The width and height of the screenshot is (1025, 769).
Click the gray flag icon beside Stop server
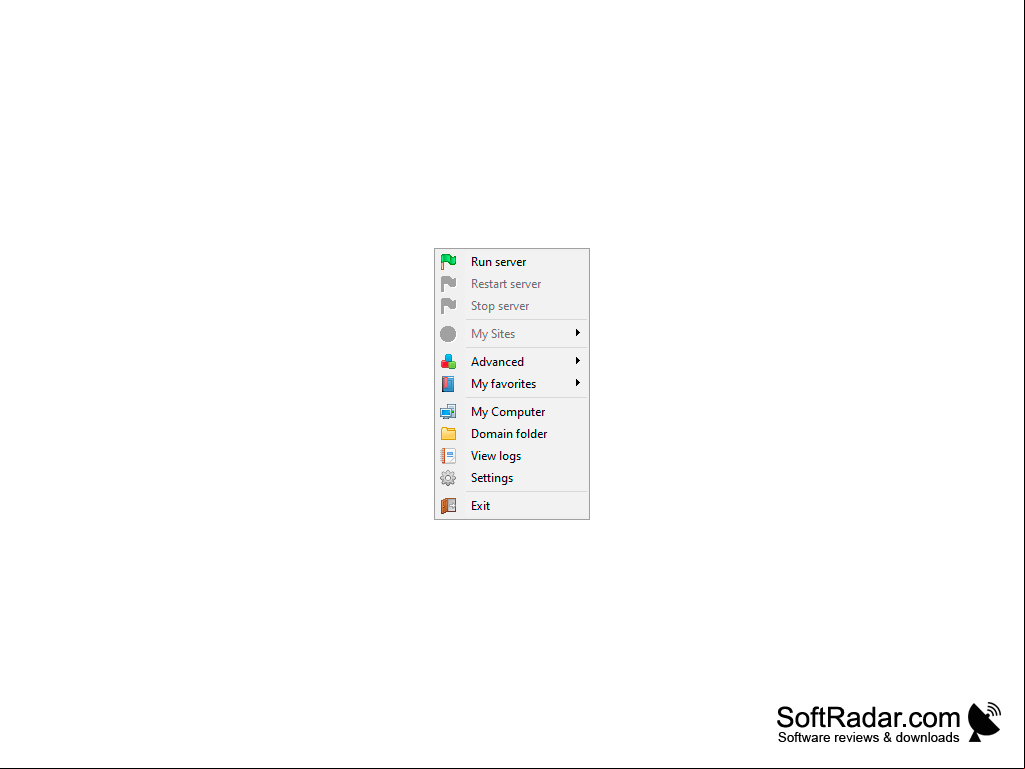(448, 305)
